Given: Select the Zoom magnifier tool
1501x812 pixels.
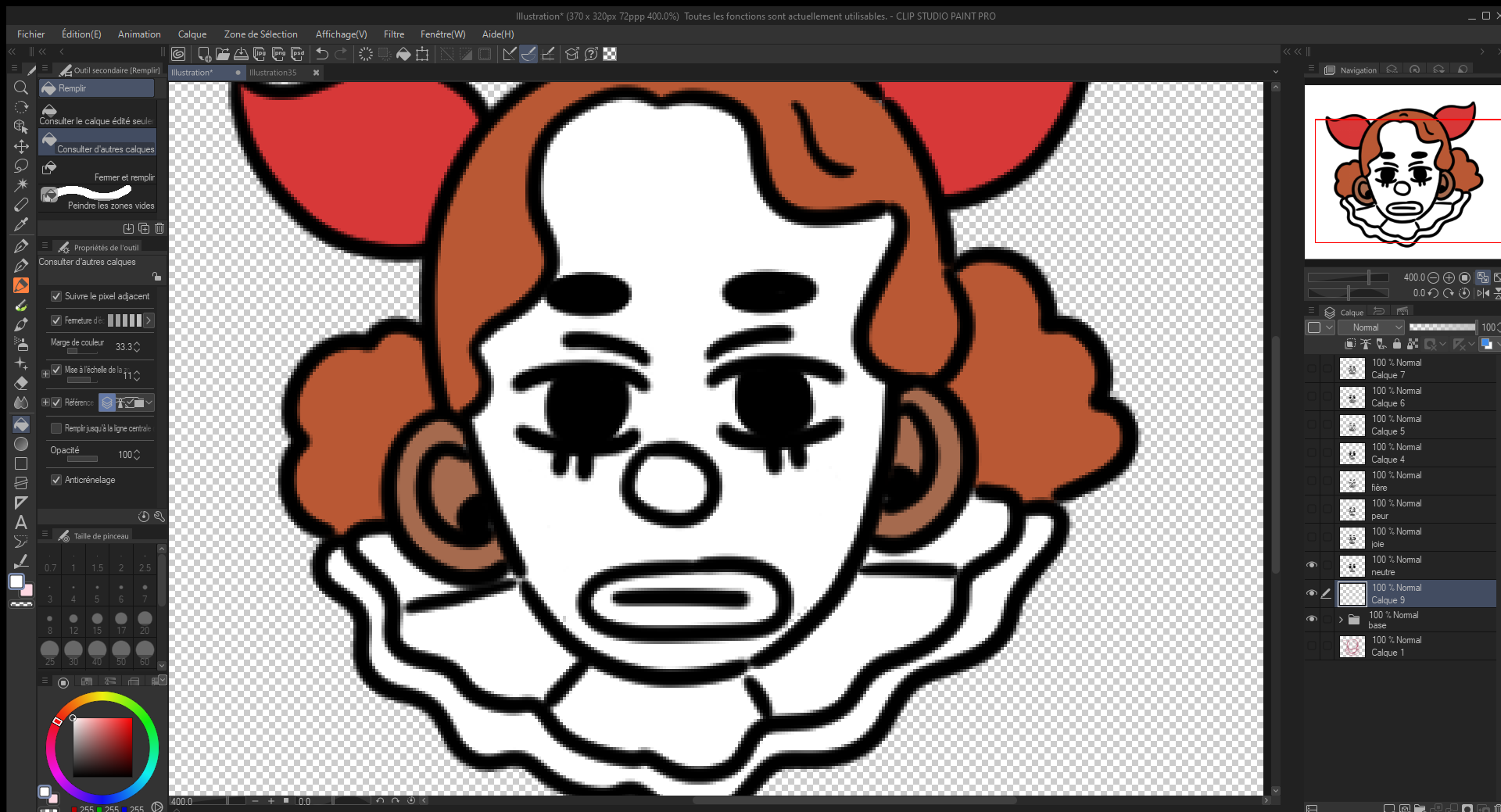Looking at the screenshot, I should (21, 88).
